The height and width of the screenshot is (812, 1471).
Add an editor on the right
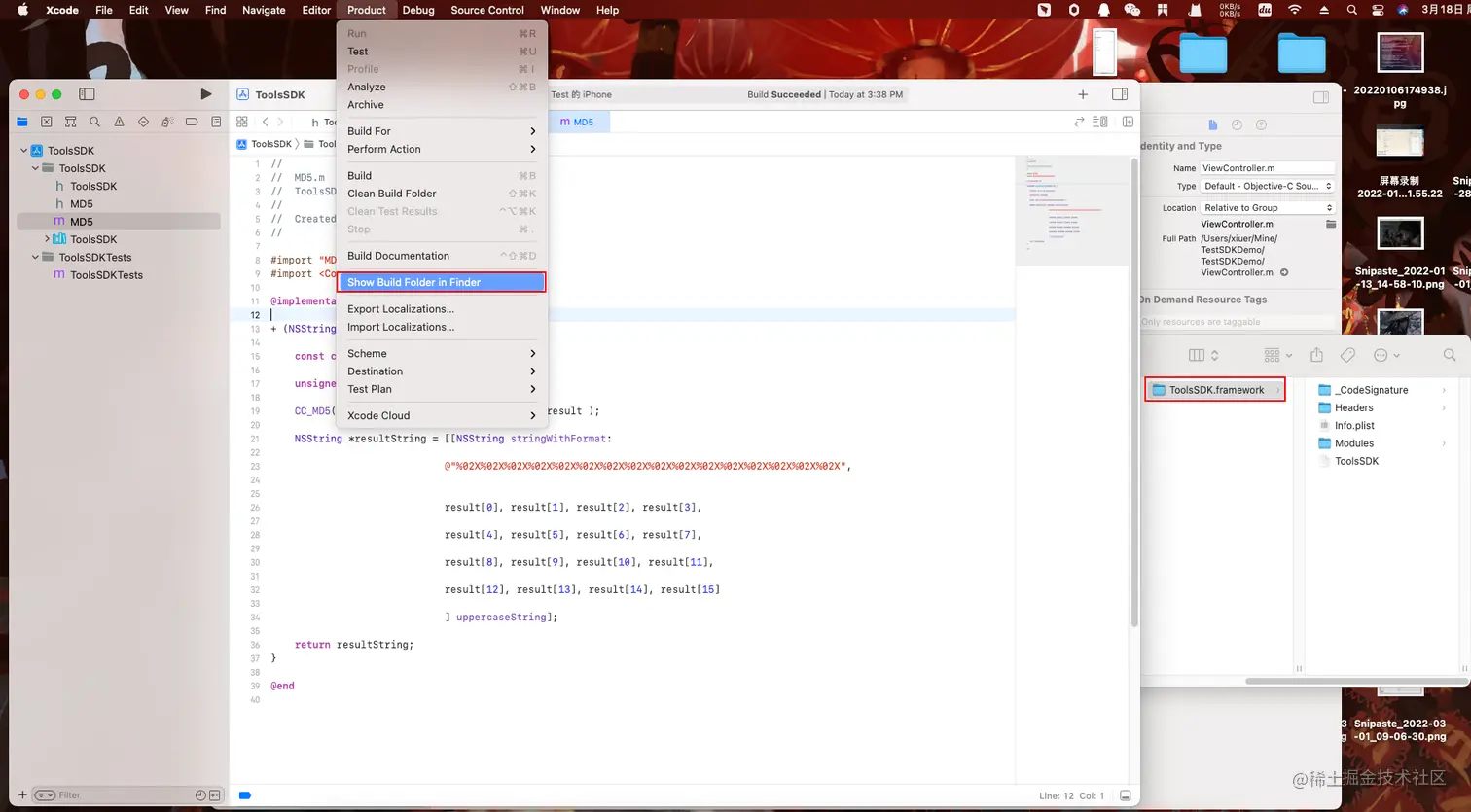(x=1128, y=122)
